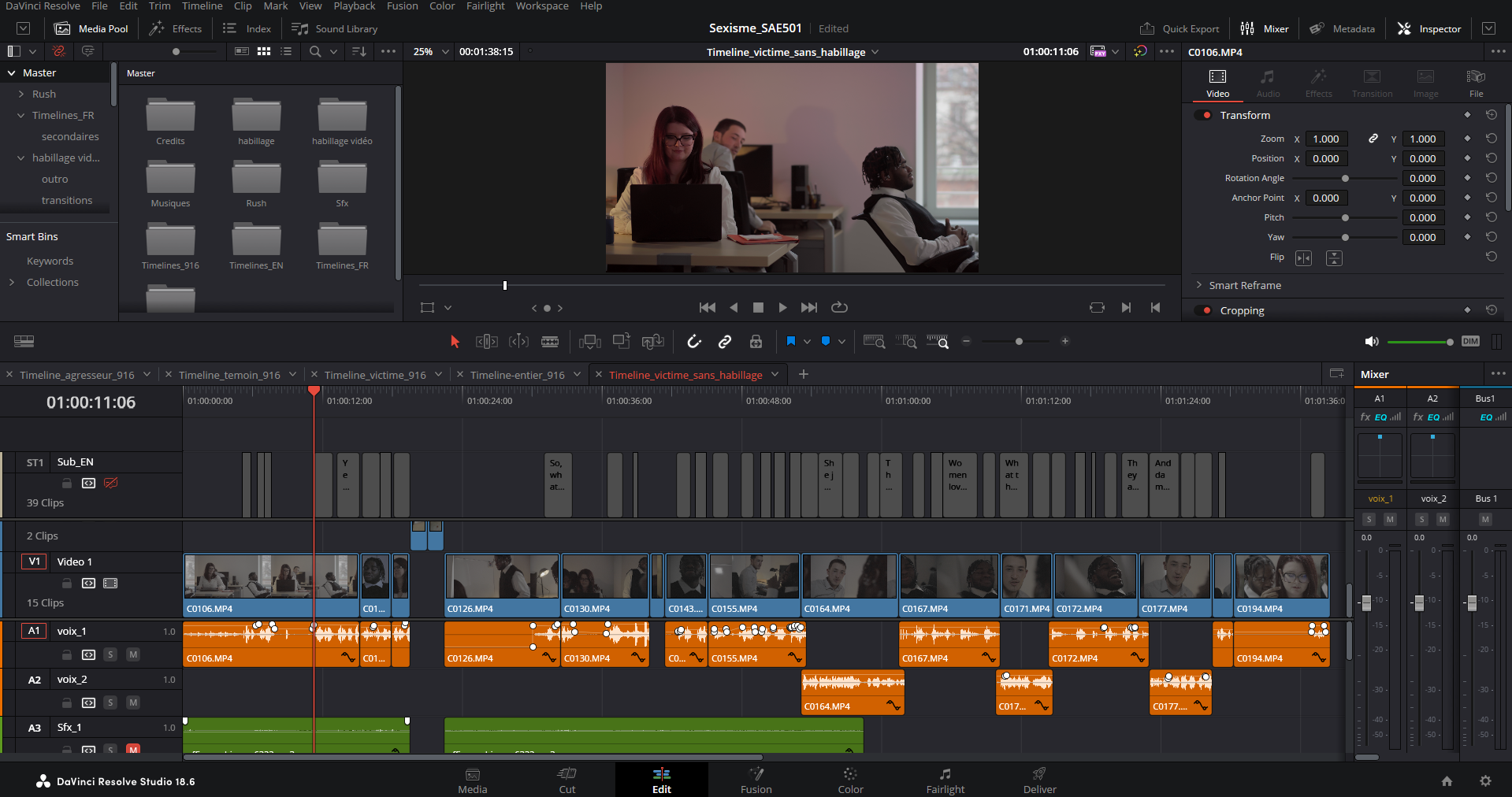The image size is (1512, 797).
Task: Click the Quick Export button
Action: coord(1180,28)
